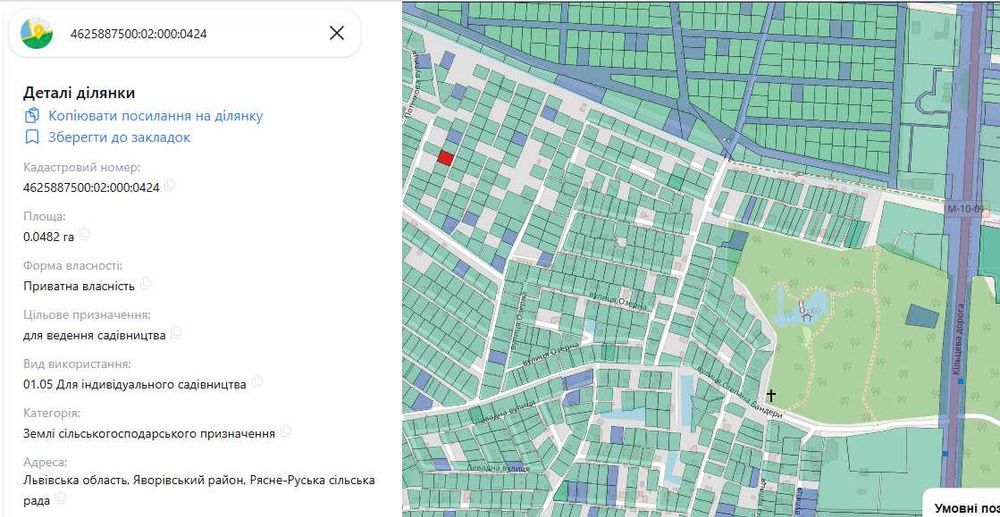Screen dimensions: 1000x517
Task: Copy 'для ведення садівництва' value
Action: tap(176, 333)
